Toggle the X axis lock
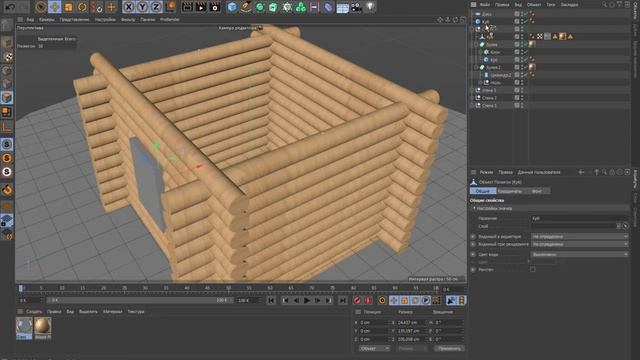 129,7
